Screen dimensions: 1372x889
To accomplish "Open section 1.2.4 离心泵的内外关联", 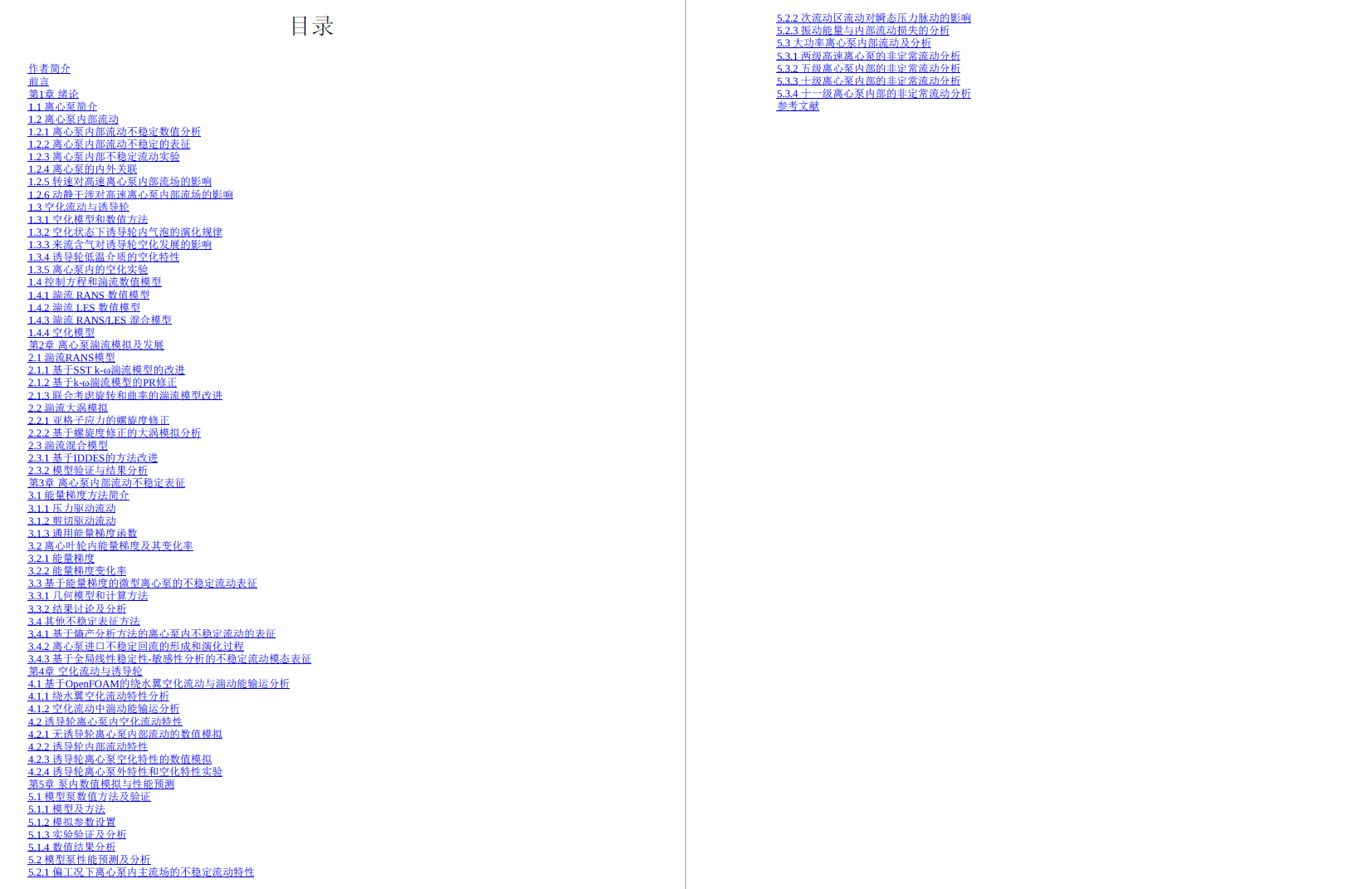I will tap(82, 169).
